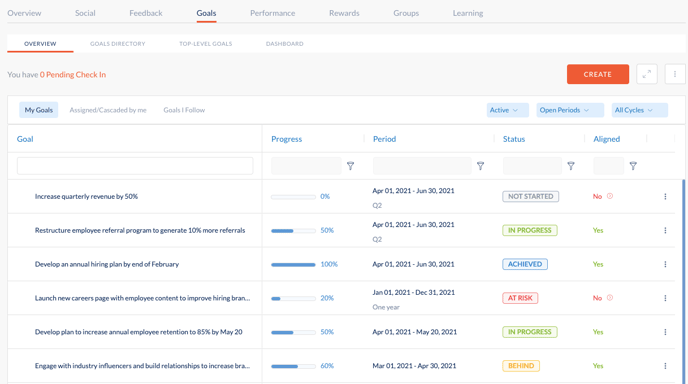Click the Status filter input field
Screen dimensions: 688x384
pos(532,166)
